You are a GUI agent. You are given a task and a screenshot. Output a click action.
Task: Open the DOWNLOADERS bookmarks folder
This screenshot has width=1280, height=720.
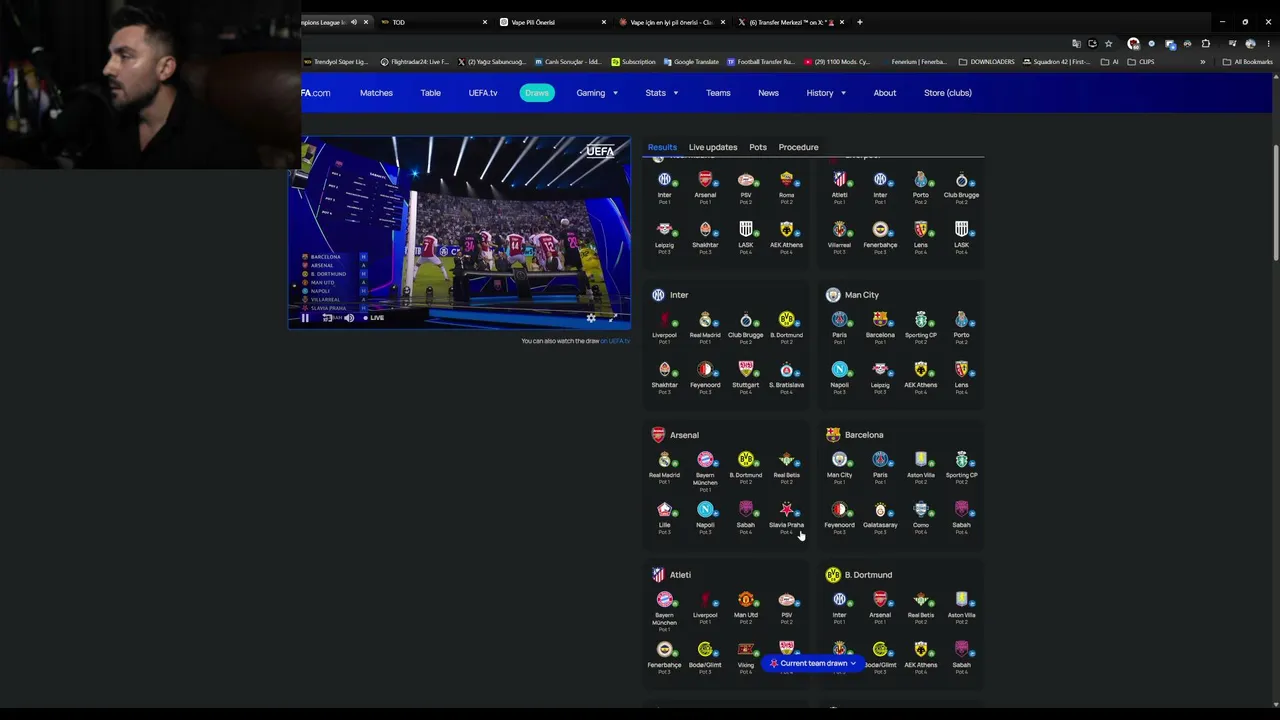[x=986, y=62]
